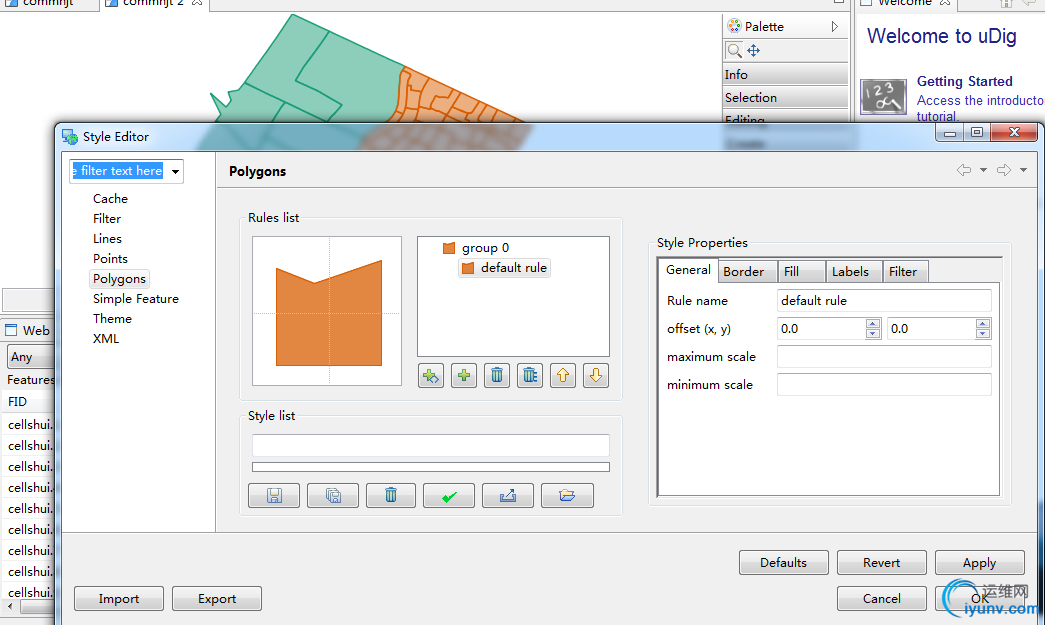This screenshot has height=625, width=1045.
Task: Open forward-navigation history dropdown arrow
Action: (x=1023, y=171)
